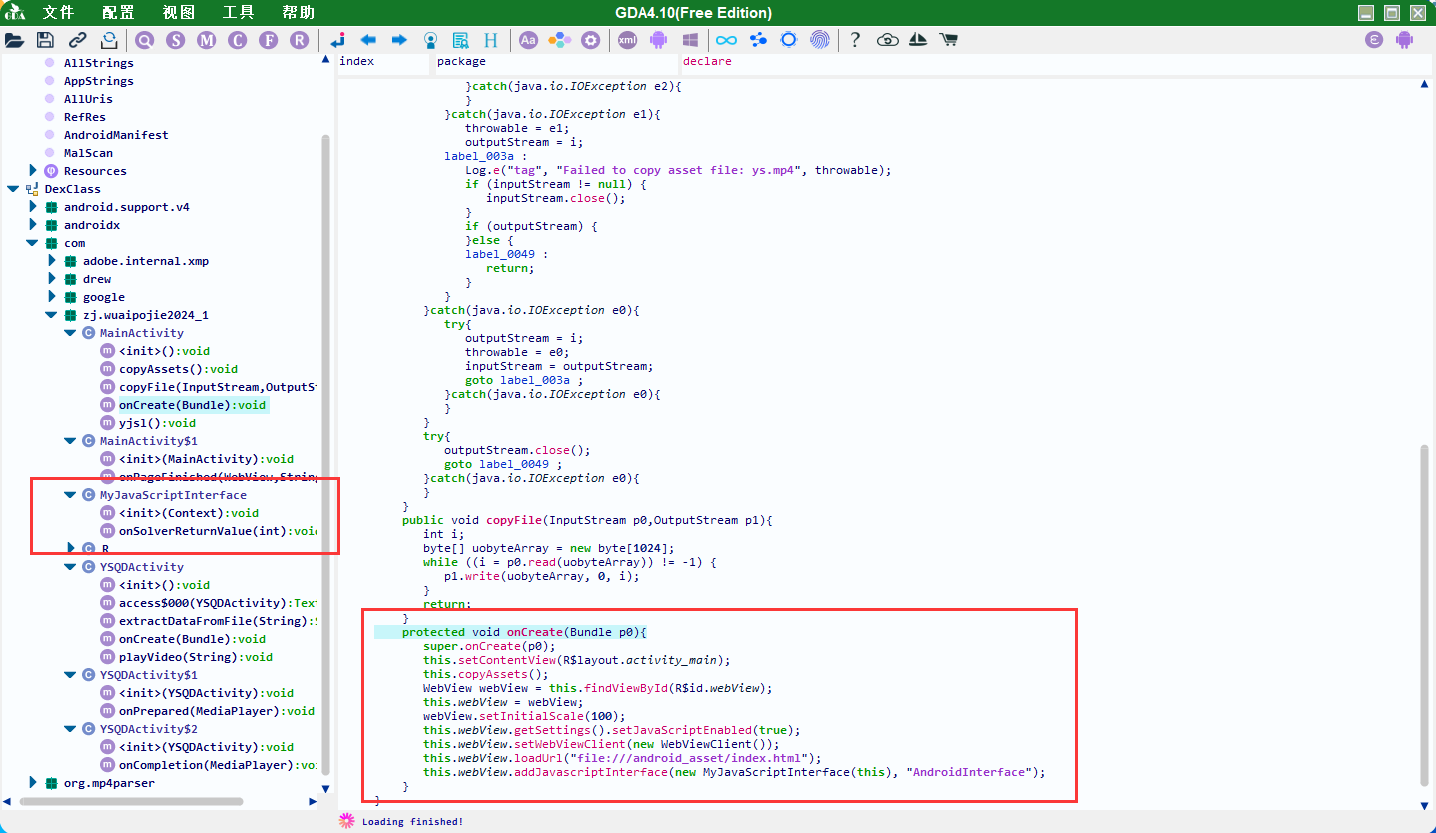Image resolution: width=1436 pixels, height=833 pixels.
Task: Expand the drew package
Action: pos(52,279)
